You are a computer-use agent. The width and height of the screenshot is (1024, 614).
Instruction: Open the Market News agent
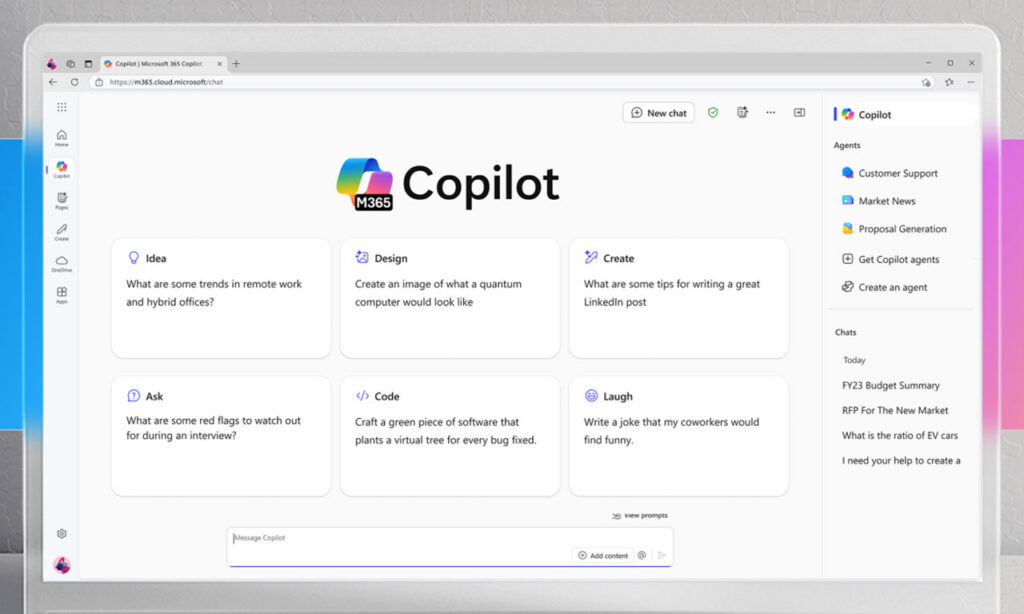tap(878, 201)
